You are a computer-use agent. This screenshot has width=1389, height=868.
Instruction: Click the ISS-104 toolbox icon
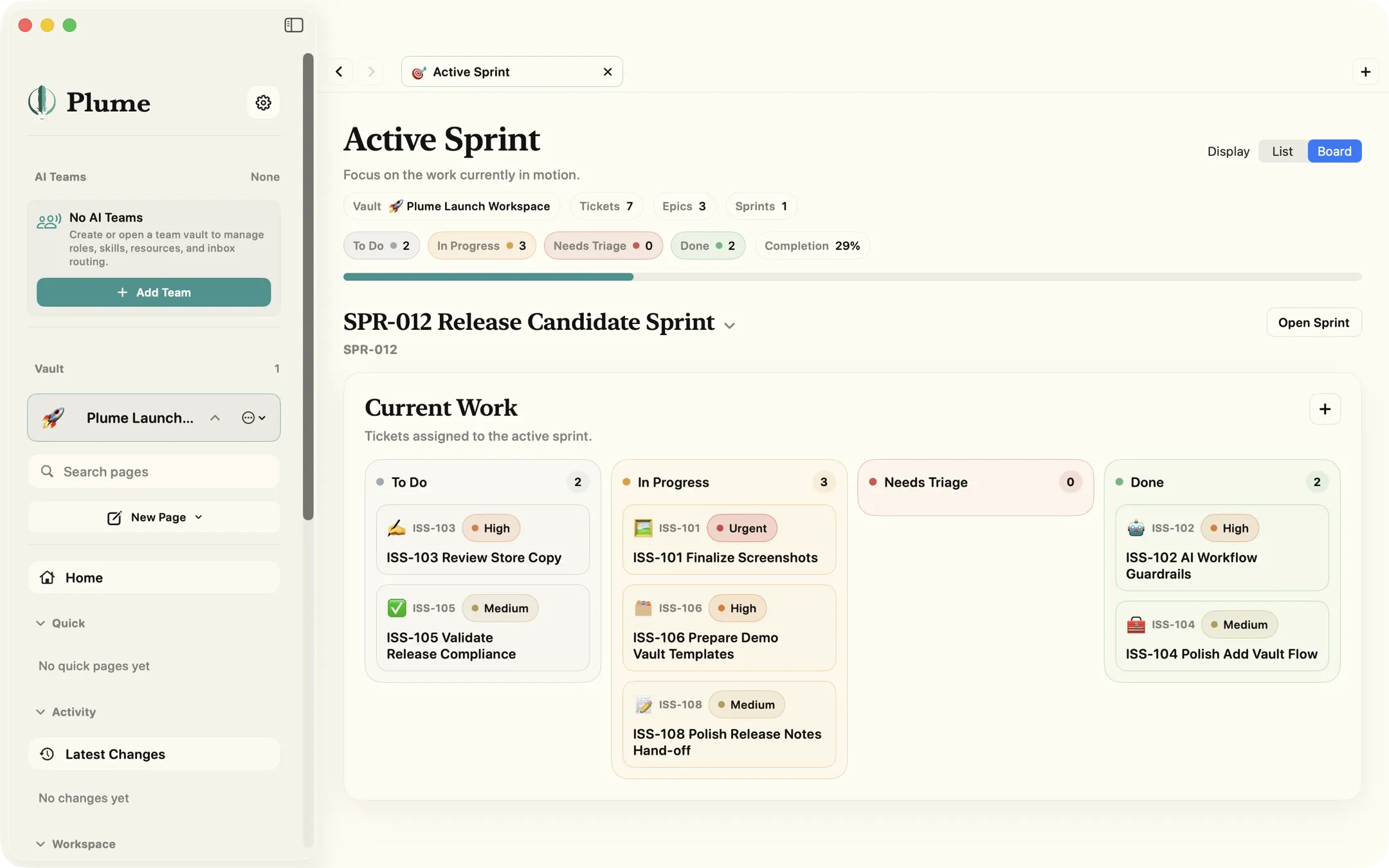(1136, 624)
